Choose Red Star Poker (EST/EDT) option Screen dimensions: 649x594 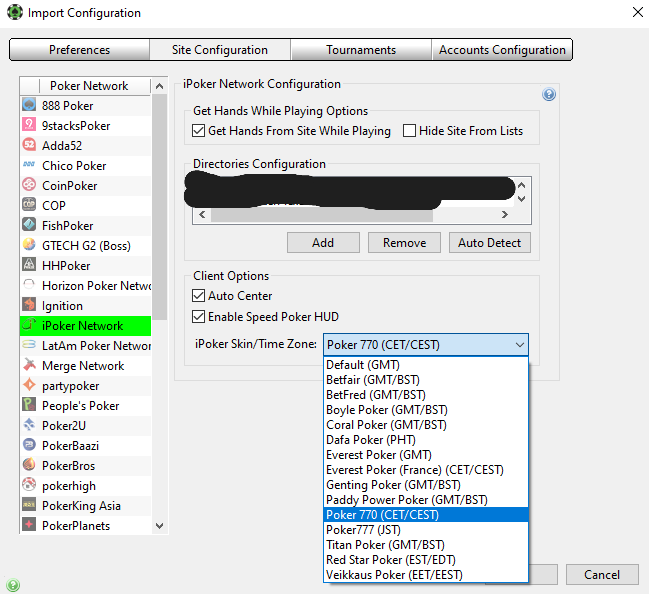pyautogui.click(x=426, y=560)
